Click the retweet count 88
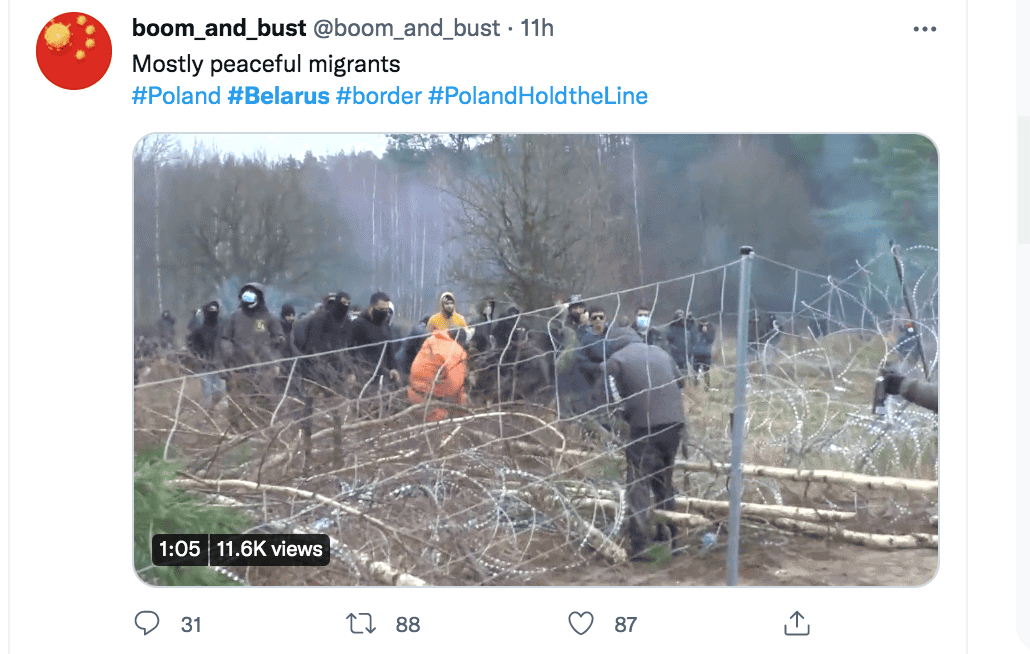Viewport: 1030px width, 654px height. click(408, 624)
